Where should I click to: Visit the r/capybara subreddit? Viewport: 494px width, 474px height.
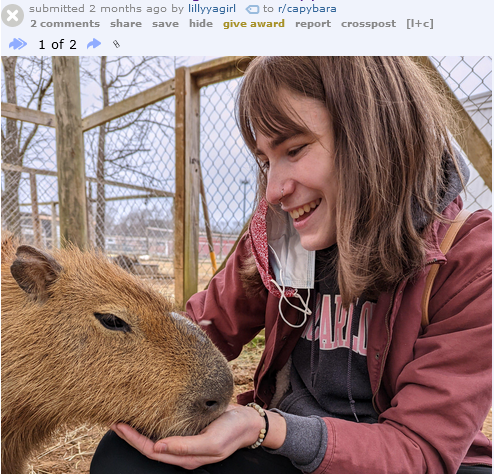[x=307, y=9]
